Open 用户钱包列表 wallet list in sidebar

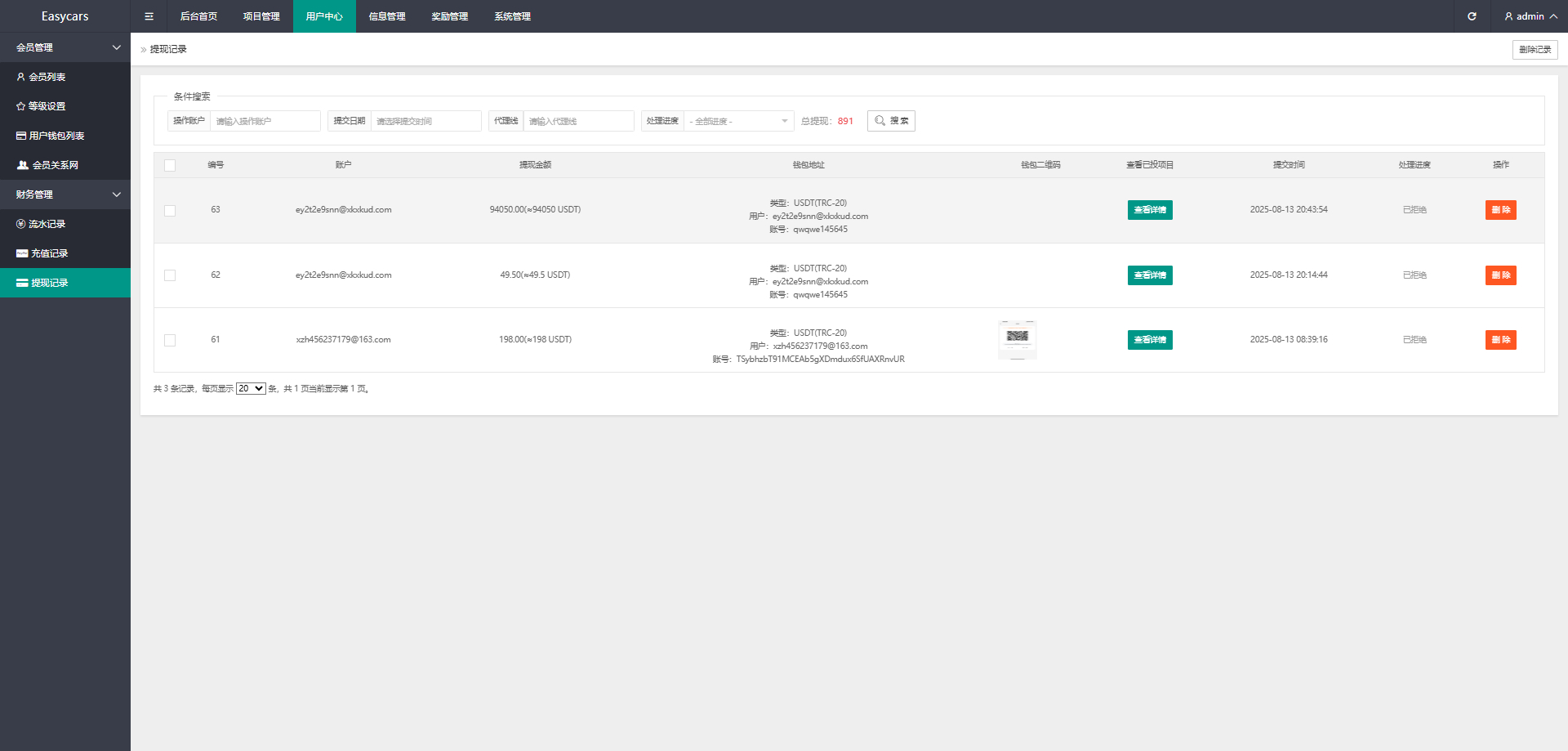coord(56,136)
